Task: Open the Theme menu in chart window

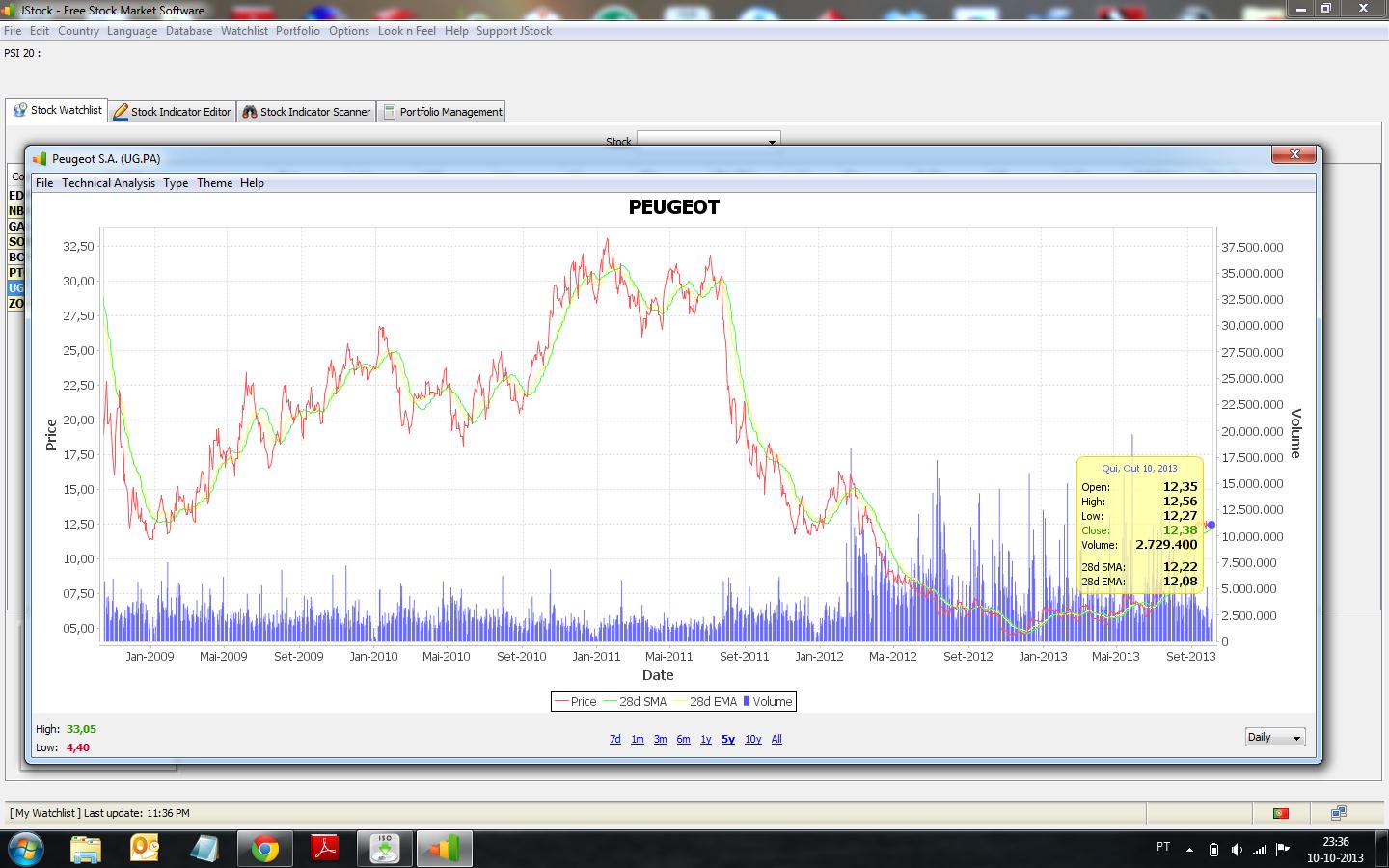Action: tap(214, 183)
